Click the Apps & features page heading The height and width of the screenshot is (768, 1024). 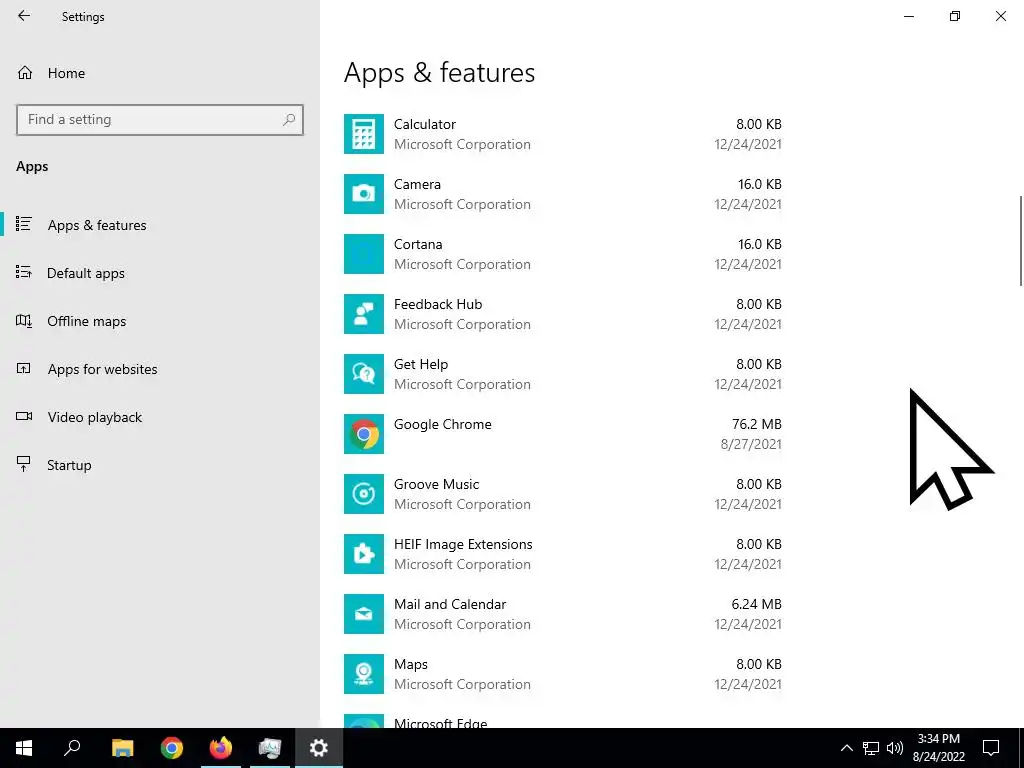pyautogui.click(x=440, y=72)
